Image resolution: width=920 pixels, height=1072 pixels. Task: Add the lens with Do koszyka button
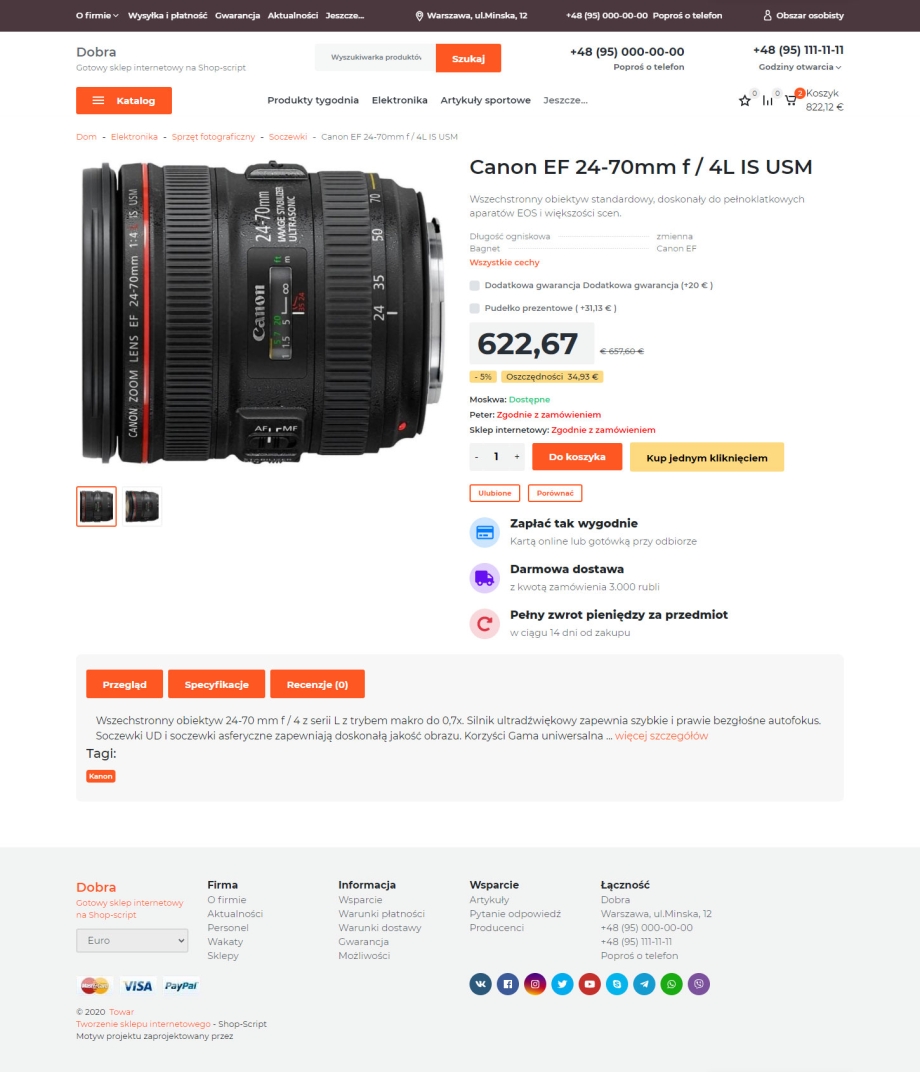pos(577,457)
